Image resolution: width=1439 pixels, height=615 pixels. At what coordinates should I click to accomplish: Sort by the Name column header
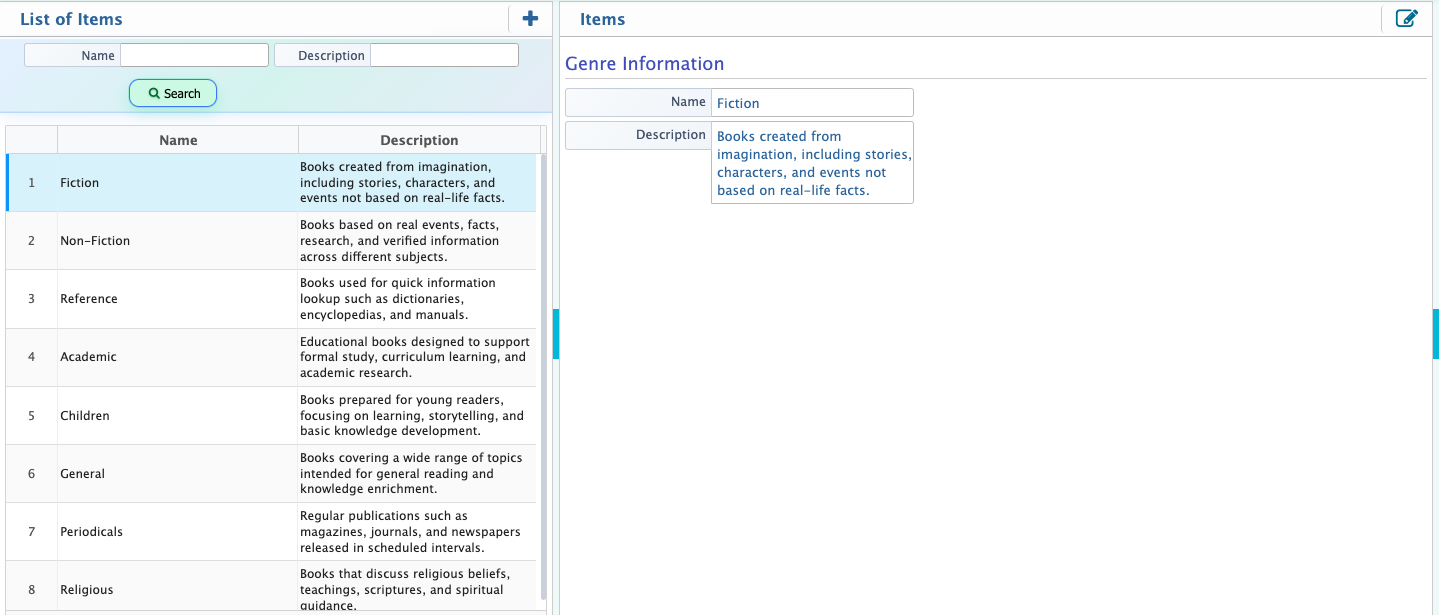coord(178,140)
